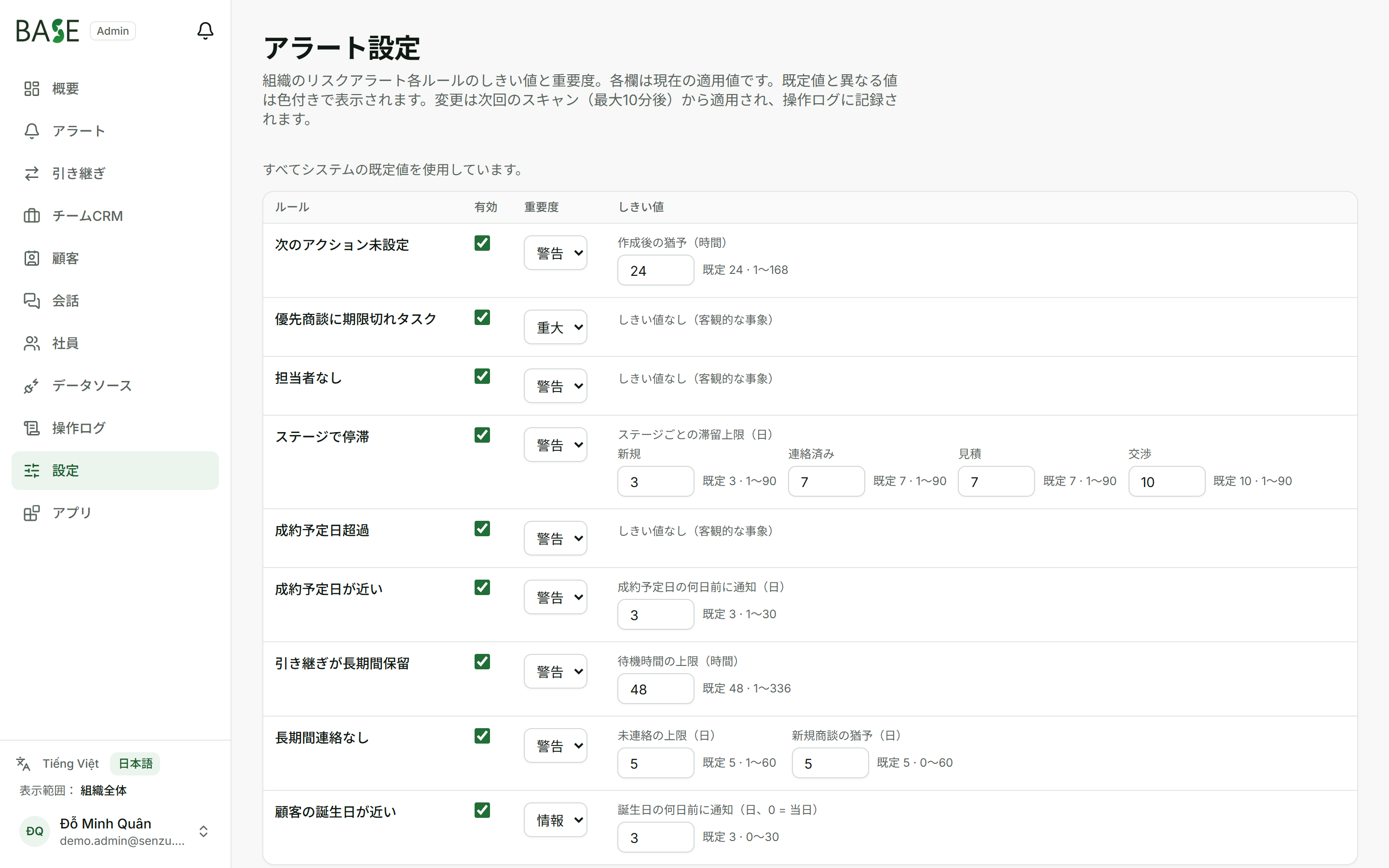Click the データソース plug icon

pyautogui.click(x=31, y=386)
